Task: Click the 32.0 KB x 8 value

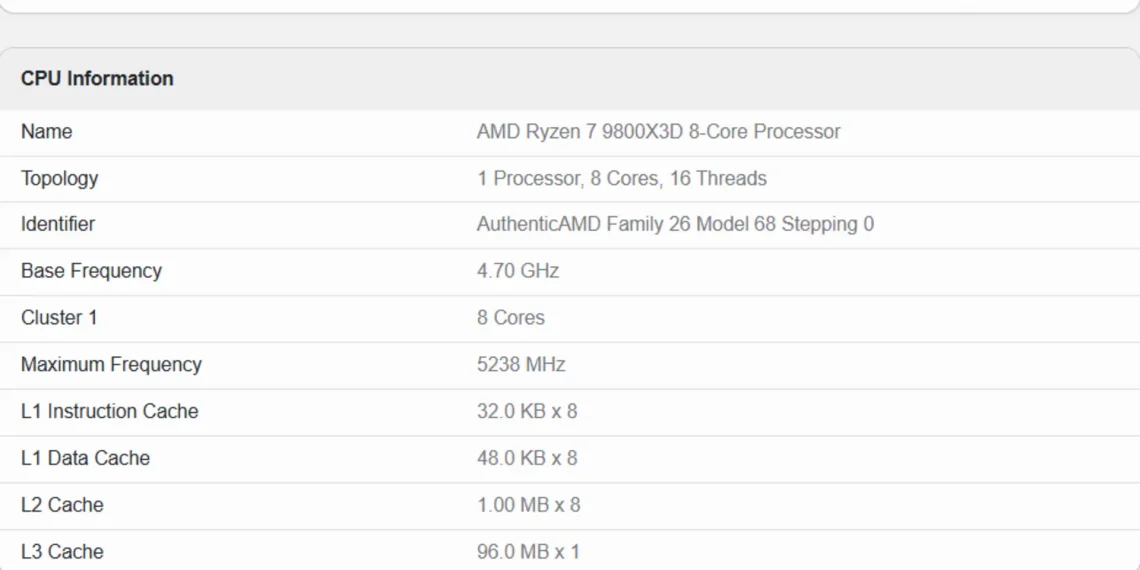Action: click(x=527, y=412)
